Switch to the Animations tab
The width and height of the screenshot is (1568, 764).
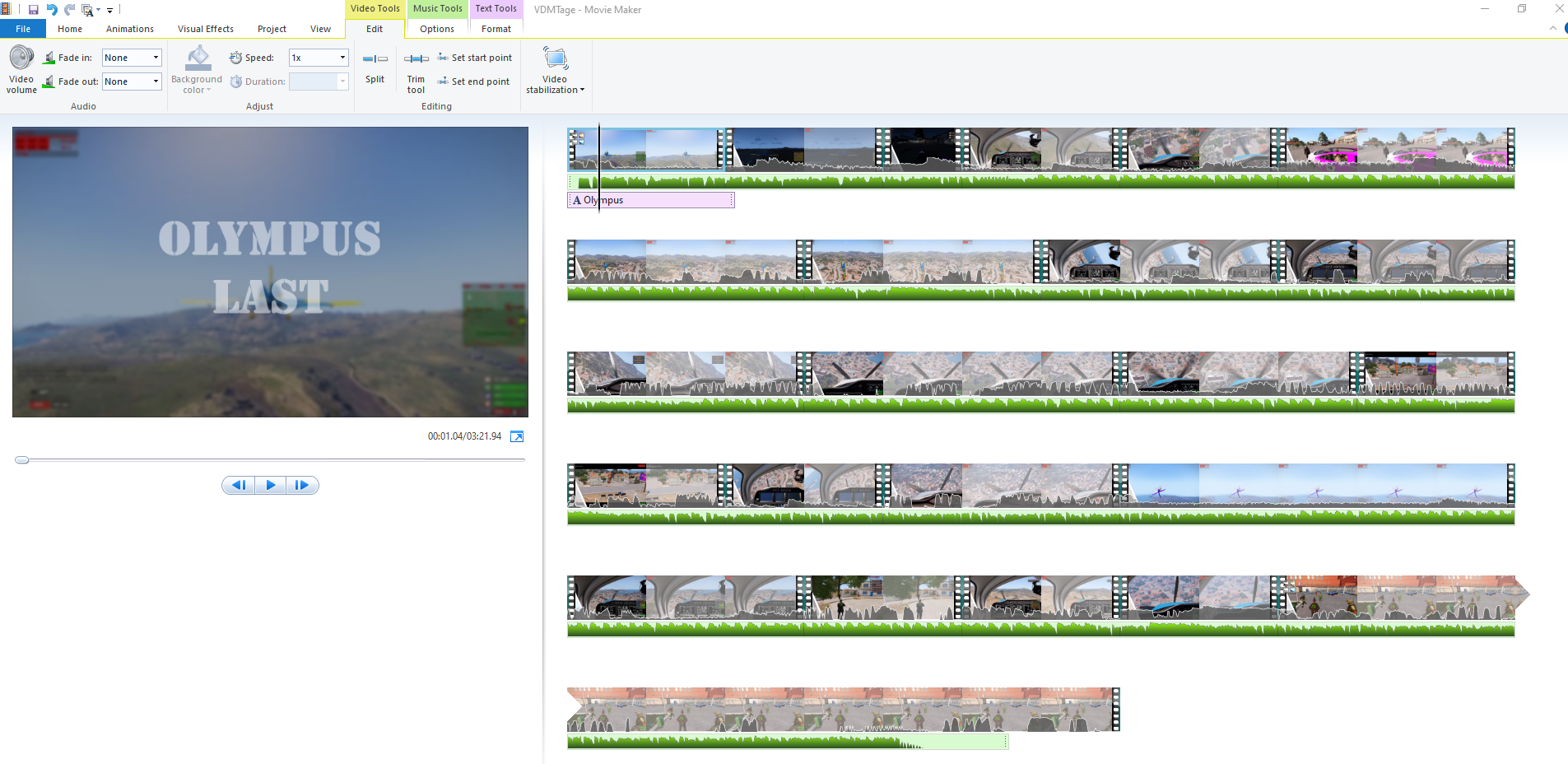[x=130, y=29]
